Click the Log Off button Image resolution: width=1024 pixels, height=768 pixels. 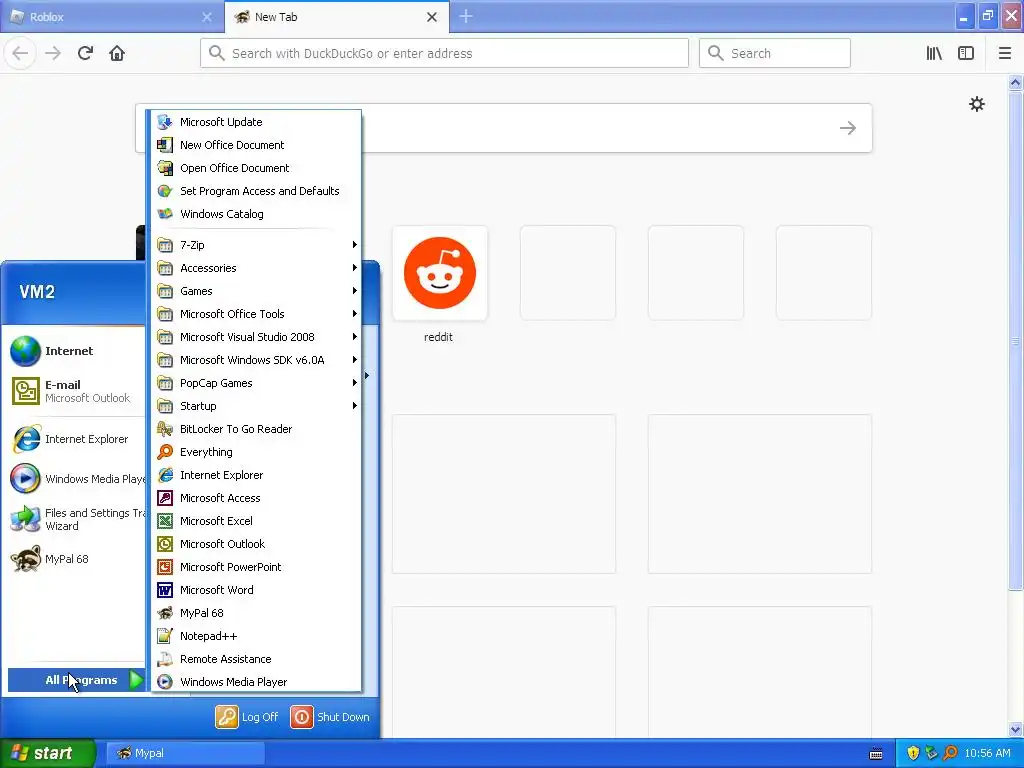pos(247,717)
